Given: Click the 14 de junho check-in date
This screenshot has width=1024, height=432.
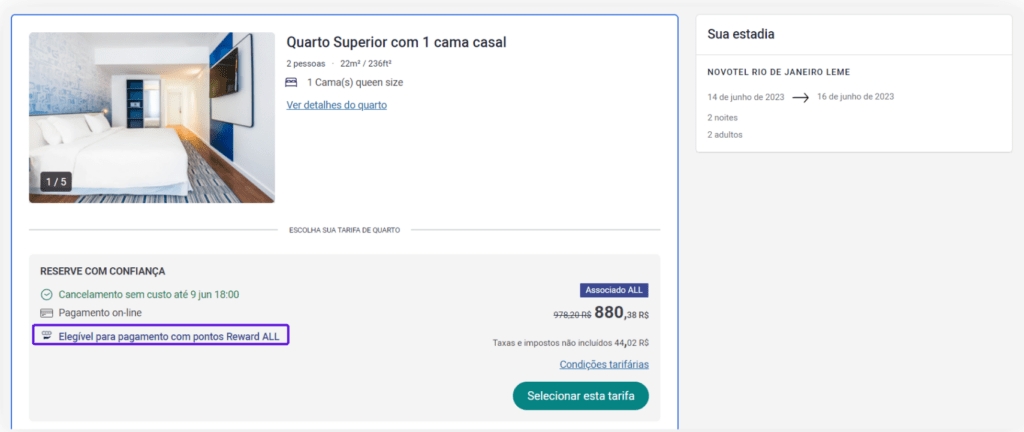Looking at the screenshot, I should pos(744,97).
